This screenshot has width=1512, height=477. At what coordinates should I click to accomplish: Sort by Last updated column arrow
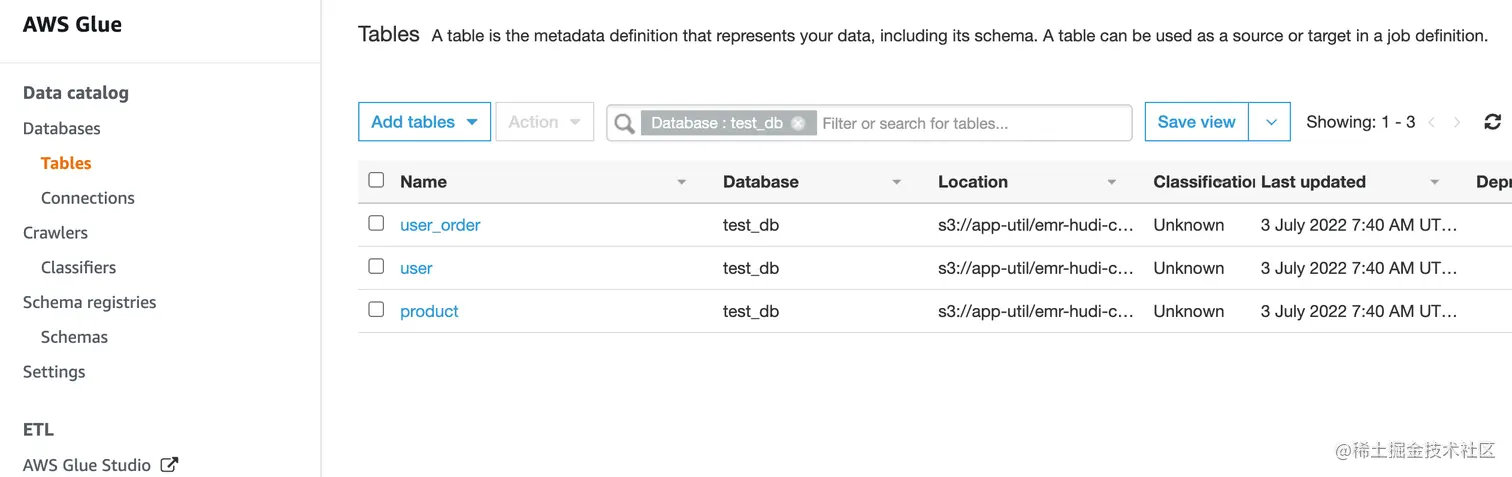point(1435,182)
